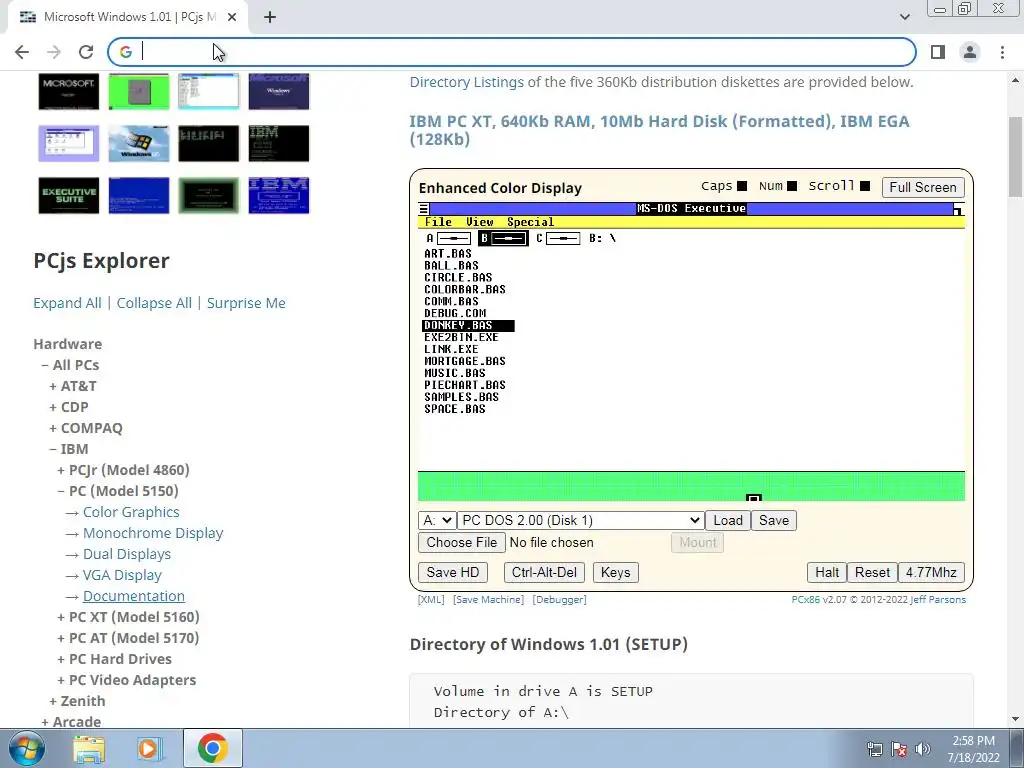1024x768 pixels.
Task: Expand the PC XT (Model 5160) node
Action: (x=128, y=617)
